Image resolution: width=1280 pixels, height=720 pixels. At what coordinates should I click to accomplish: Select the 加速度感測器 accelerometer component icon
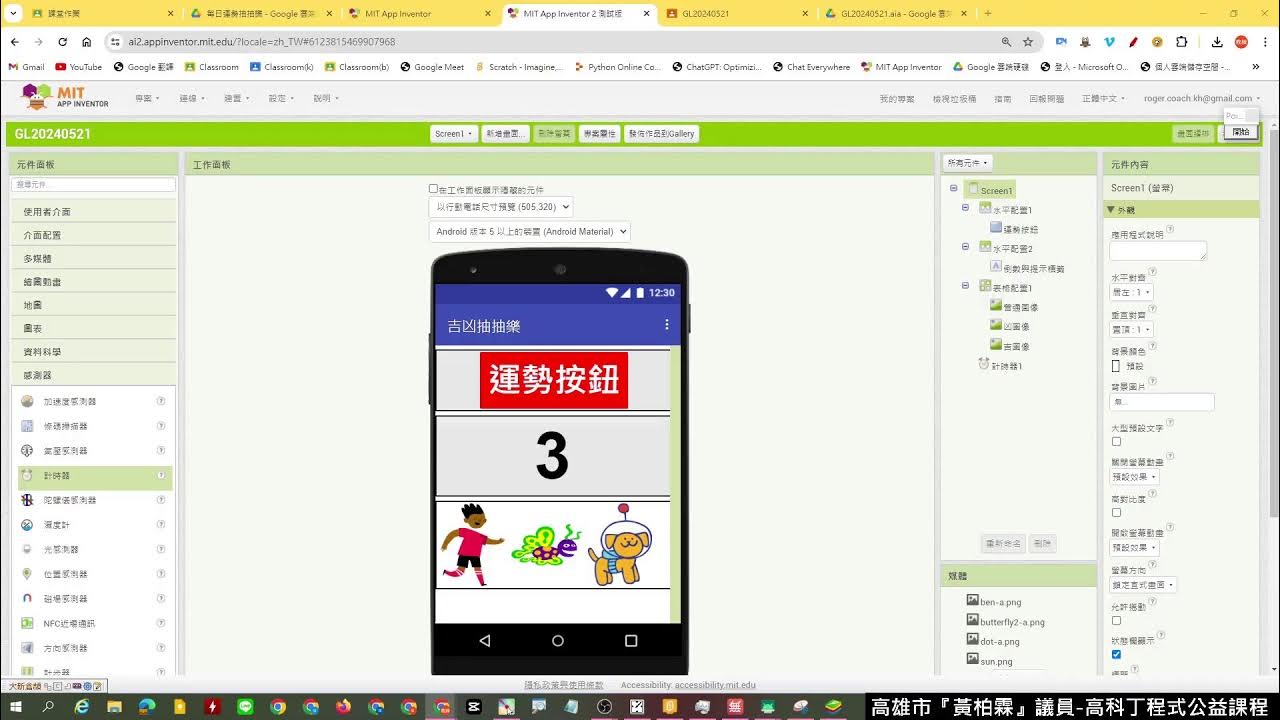click(27, 401)
